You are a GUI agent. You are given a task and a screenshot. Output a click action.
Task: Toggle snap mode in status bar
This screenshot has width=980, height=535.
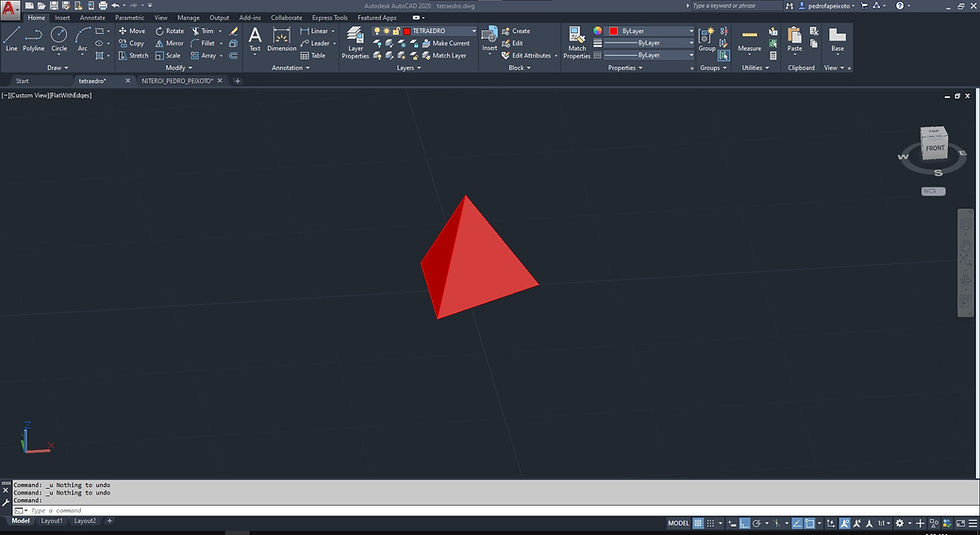[710, 523]
